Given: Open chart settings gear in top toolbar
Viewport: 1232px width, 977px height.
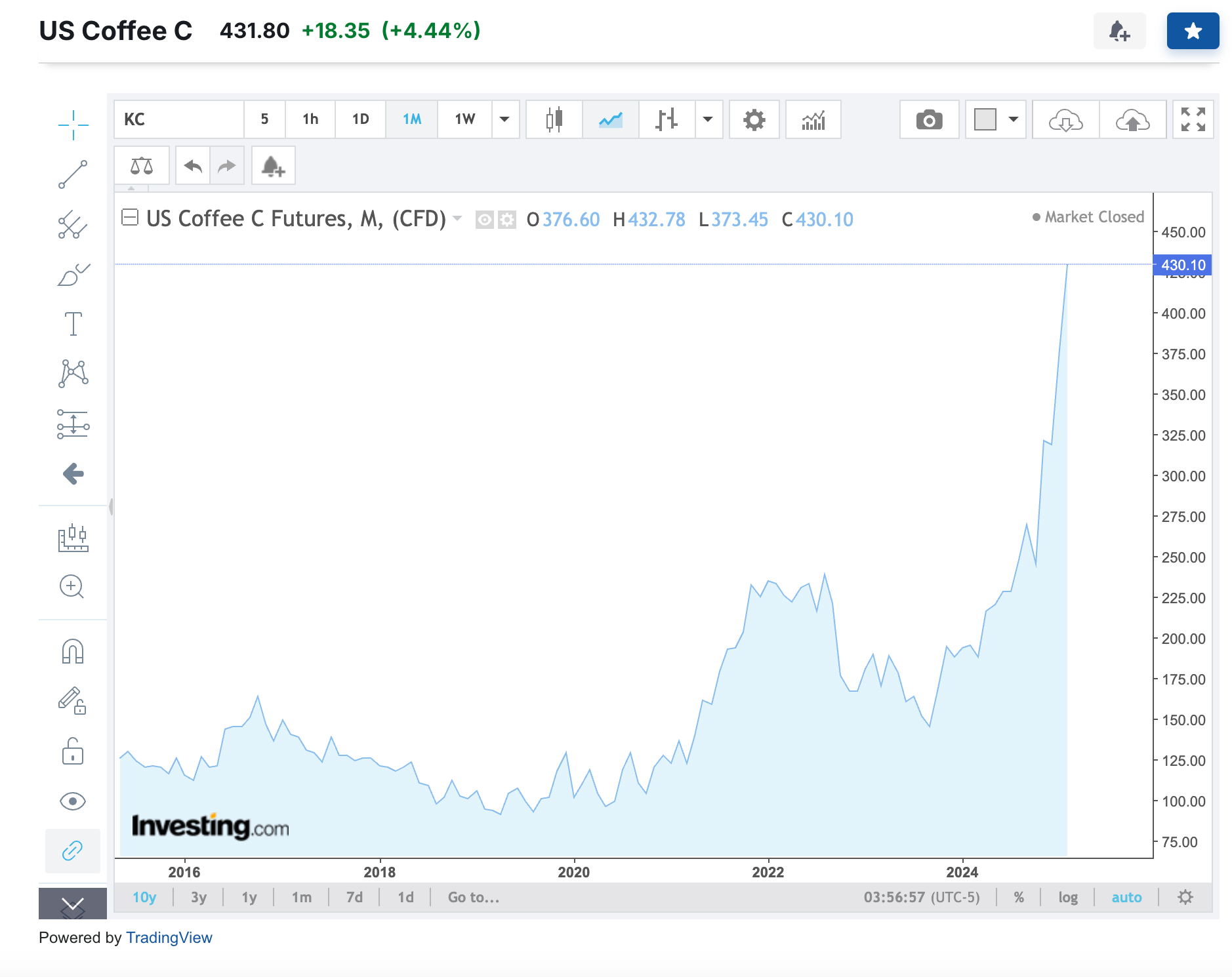Looking at the screenshot, I should pyautogui.click(x=754, y=120).
